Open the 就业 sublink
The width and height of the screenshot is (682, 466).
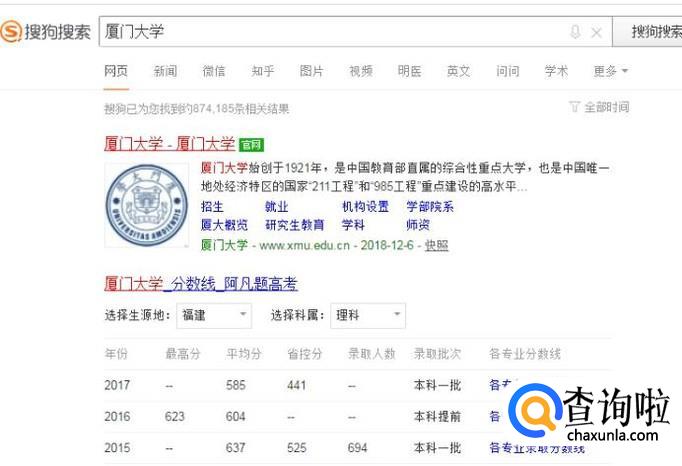click(277, 206)
